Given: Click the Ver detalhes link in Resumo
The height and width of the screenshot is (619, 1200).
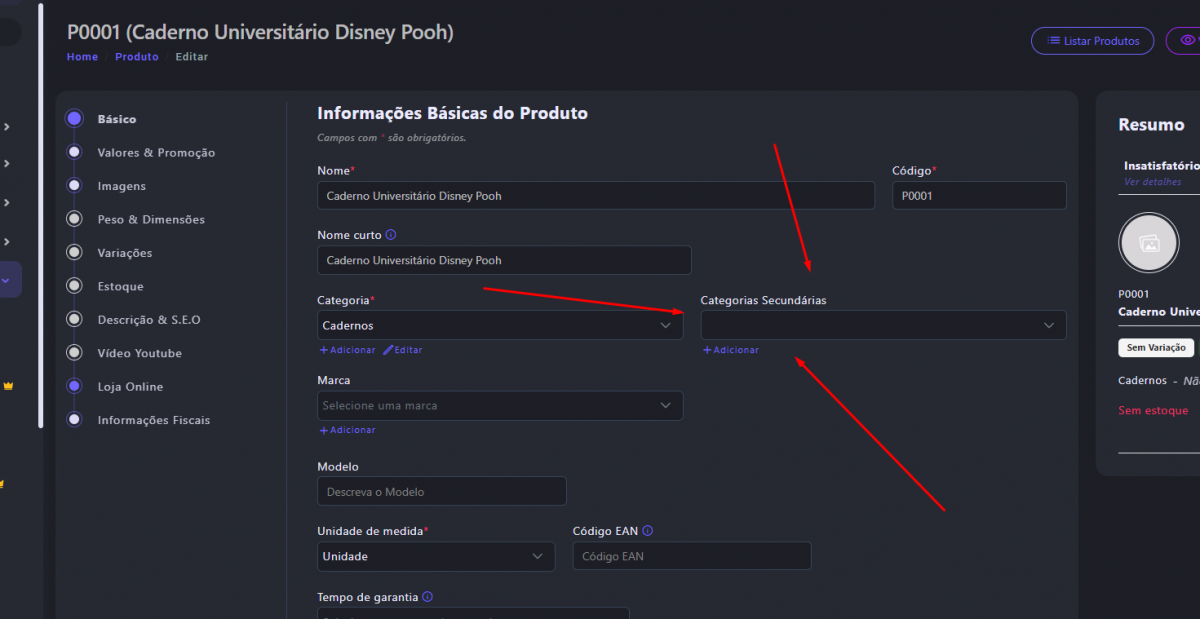Looking at the screenshot, I should [x=1152, y=182].
